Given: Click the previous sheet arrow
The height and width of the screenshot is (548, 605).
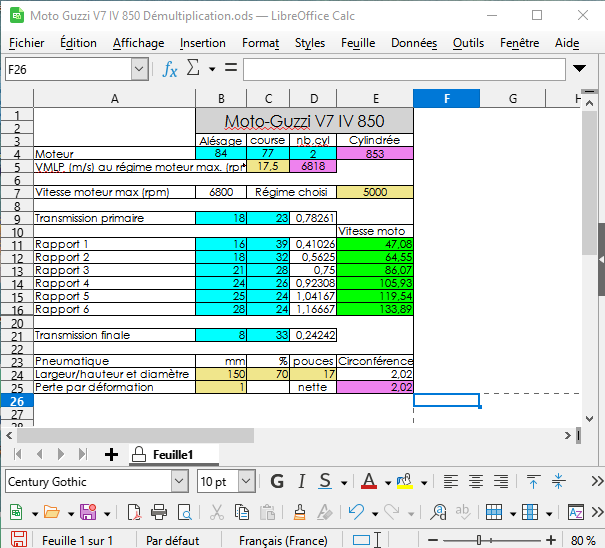Looking at the screenshot, I should (39, 454).
